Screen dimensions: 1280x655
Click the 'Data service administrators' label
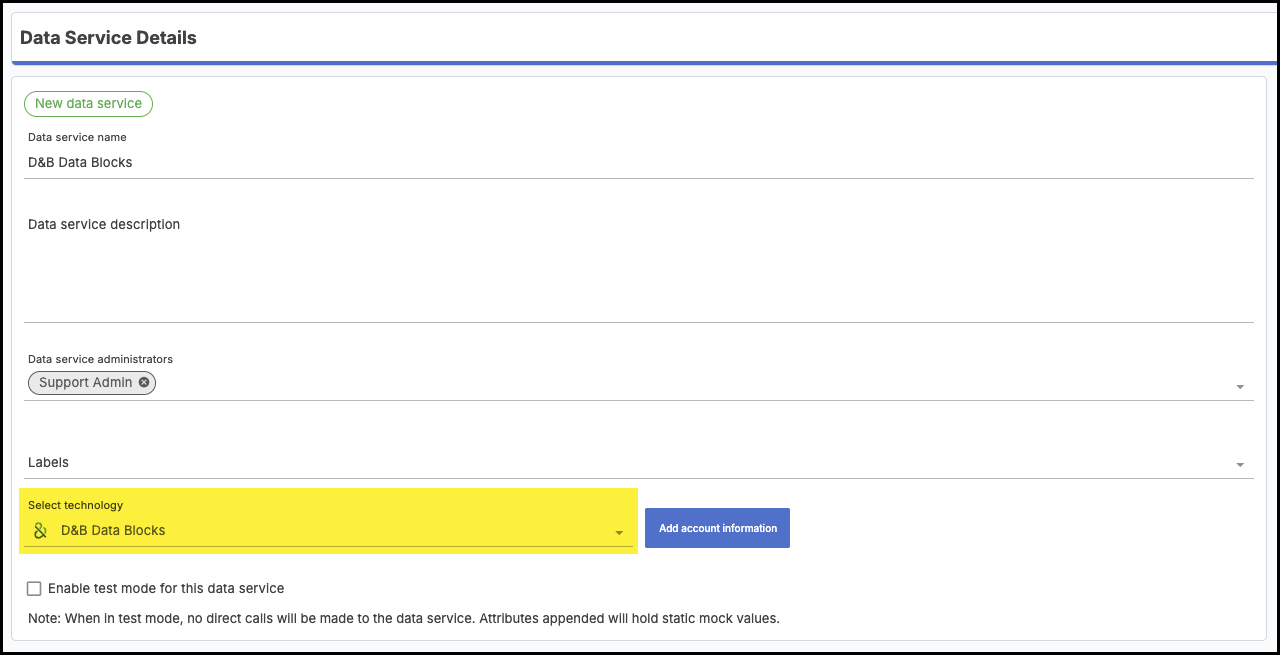(100, 359)
